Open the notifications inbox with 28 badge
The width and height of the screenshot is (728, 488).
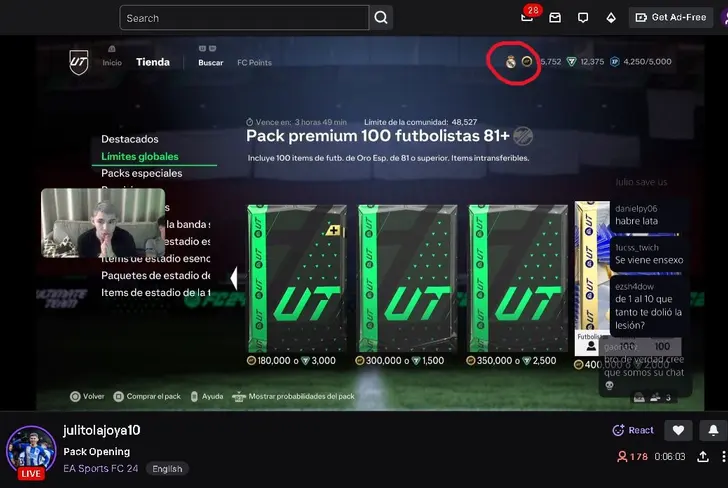[x=527, y=18]
